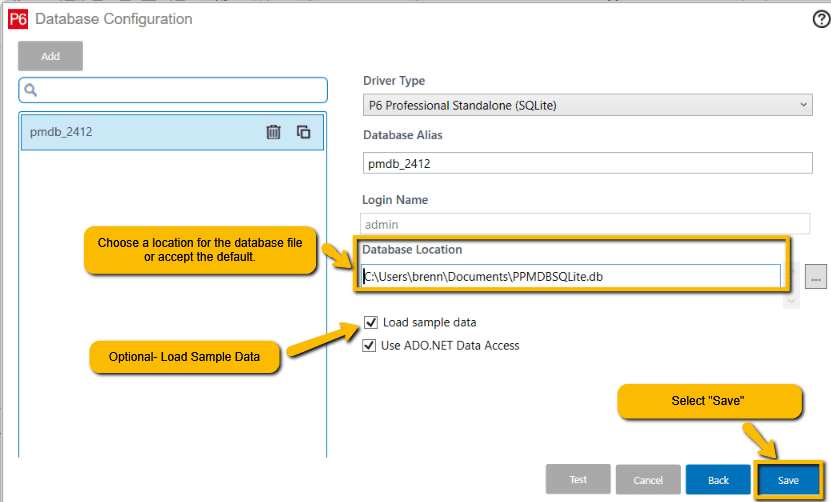Click the database search box

[180, 90]
